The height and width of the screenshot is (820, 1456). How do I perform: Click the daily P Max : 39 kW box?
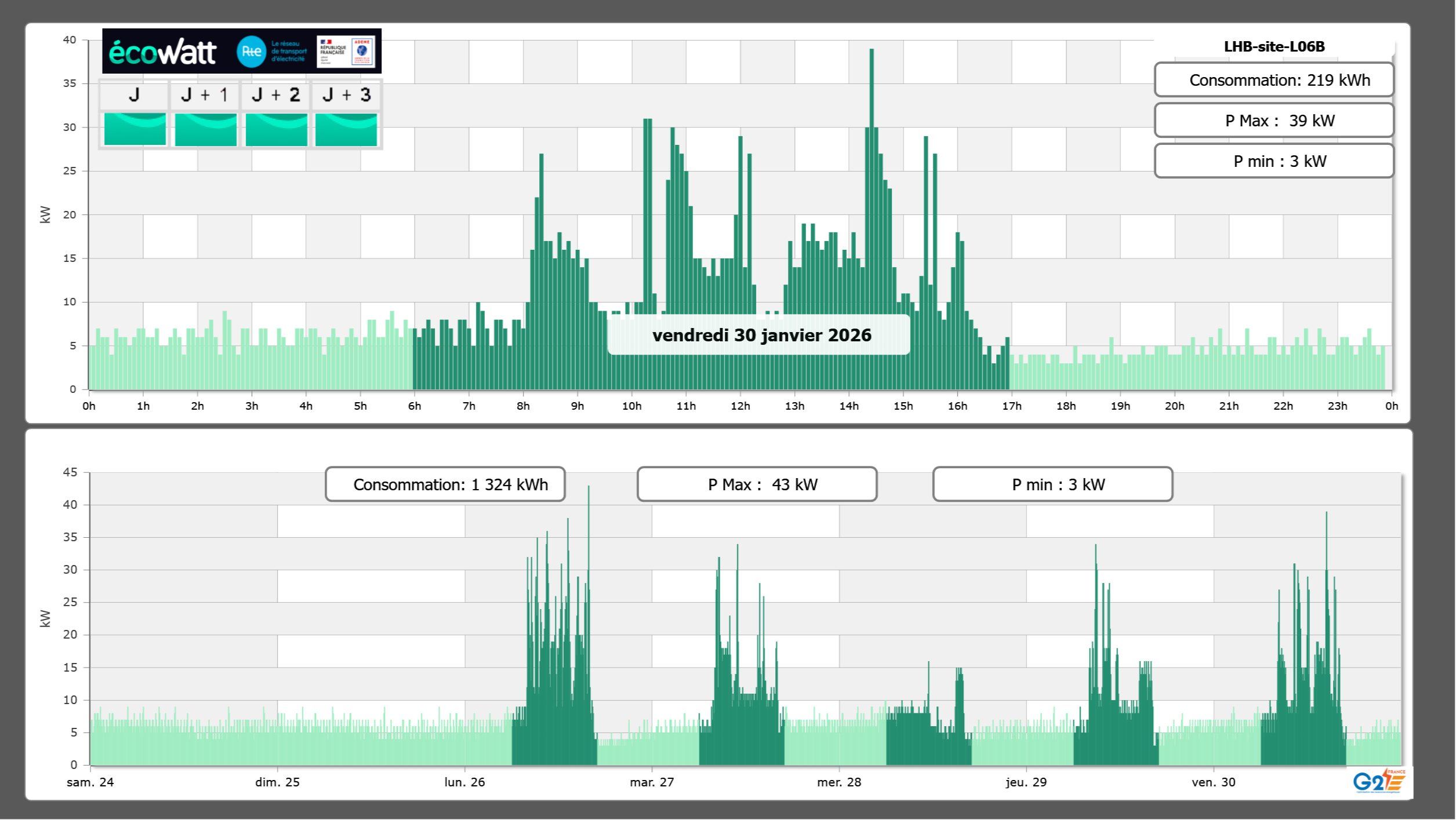click(1274, 121)
